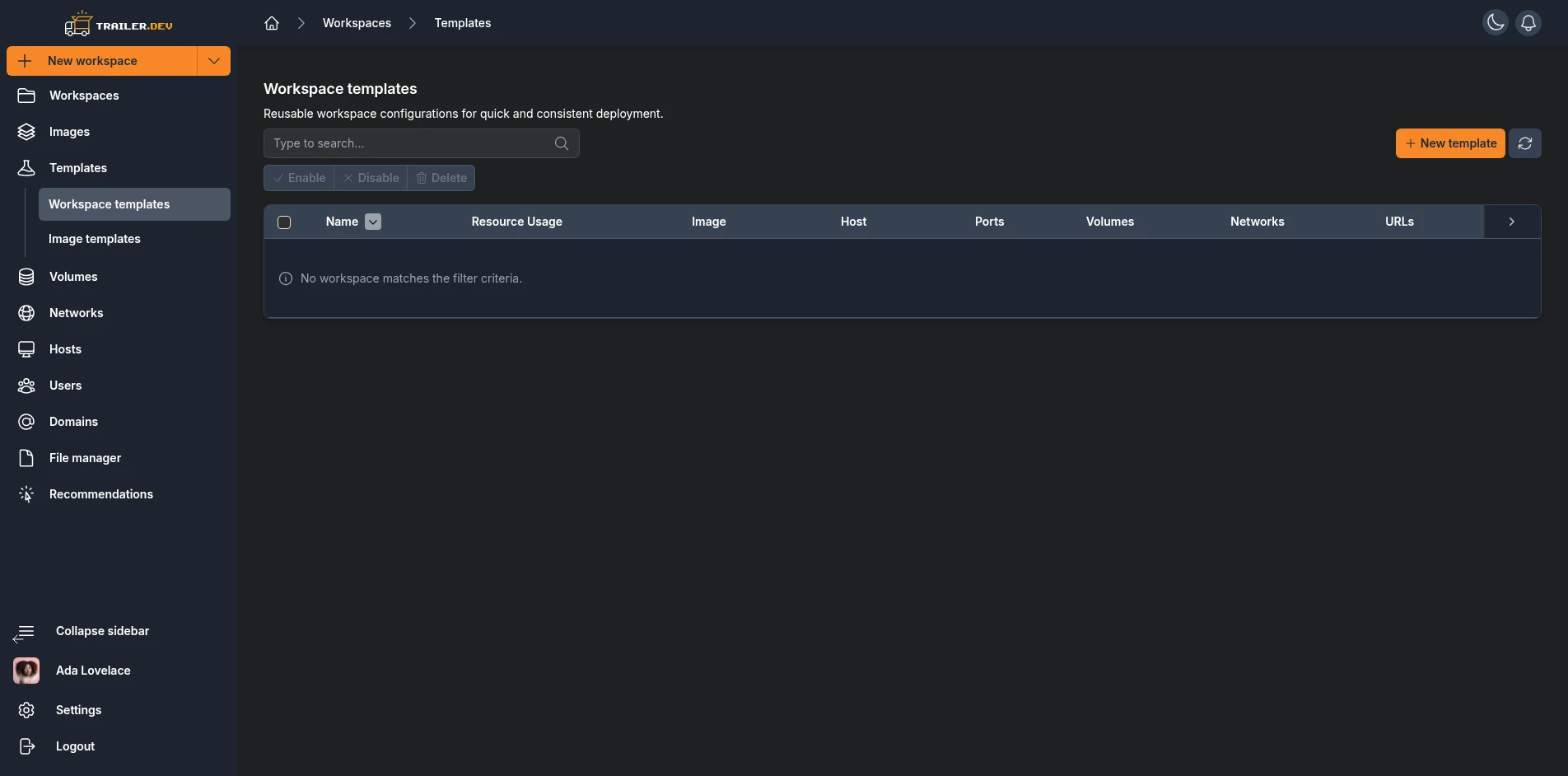Viewport: 1568px width, 776px height.
Task: Focus the Type to search field
Action: (x=421, y=143)
